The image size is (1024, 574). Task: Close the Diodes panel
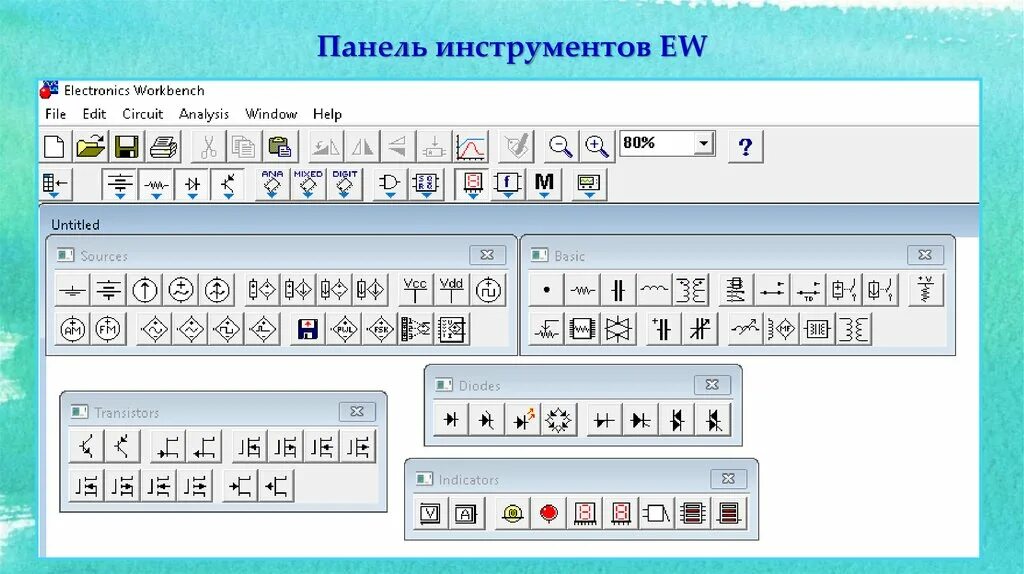(x=712, y=385)
